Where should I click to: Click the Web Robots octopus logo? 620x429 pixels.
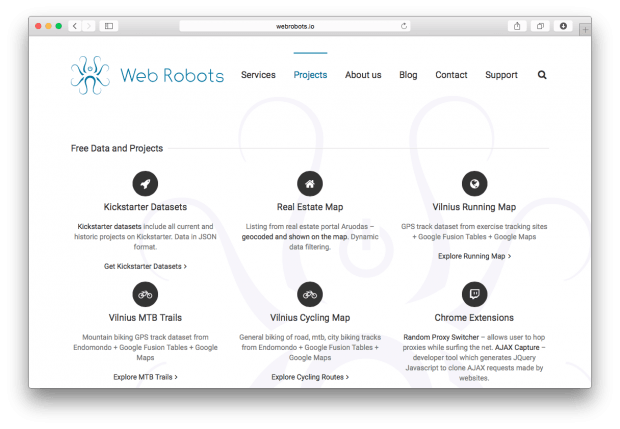90,75
